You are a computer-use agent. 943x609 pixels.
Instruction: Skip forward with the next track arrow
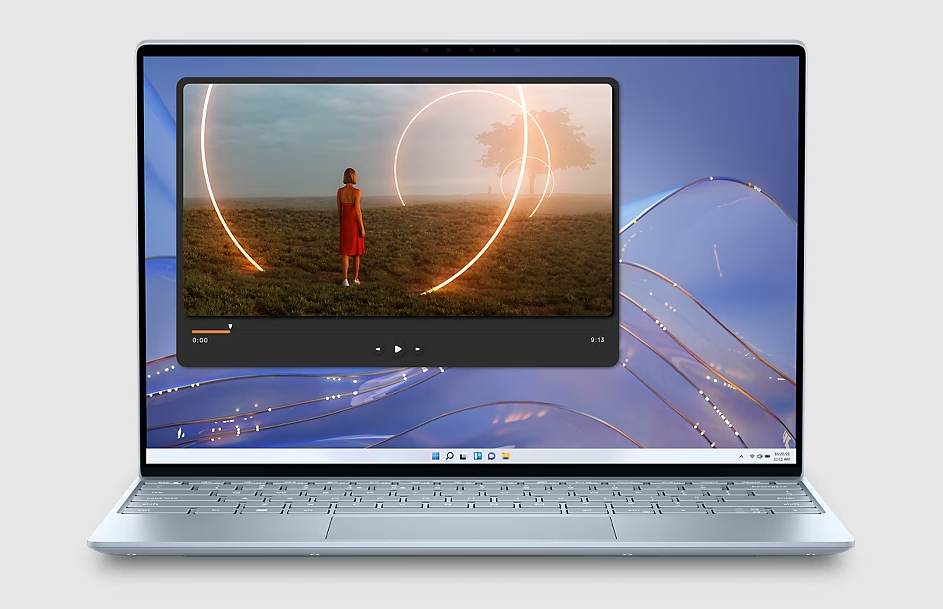pyautogui.click(x=417, y=349)
